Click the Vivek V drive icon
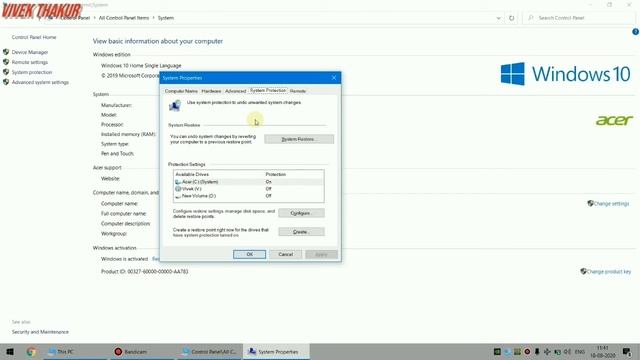 (178, 189)
